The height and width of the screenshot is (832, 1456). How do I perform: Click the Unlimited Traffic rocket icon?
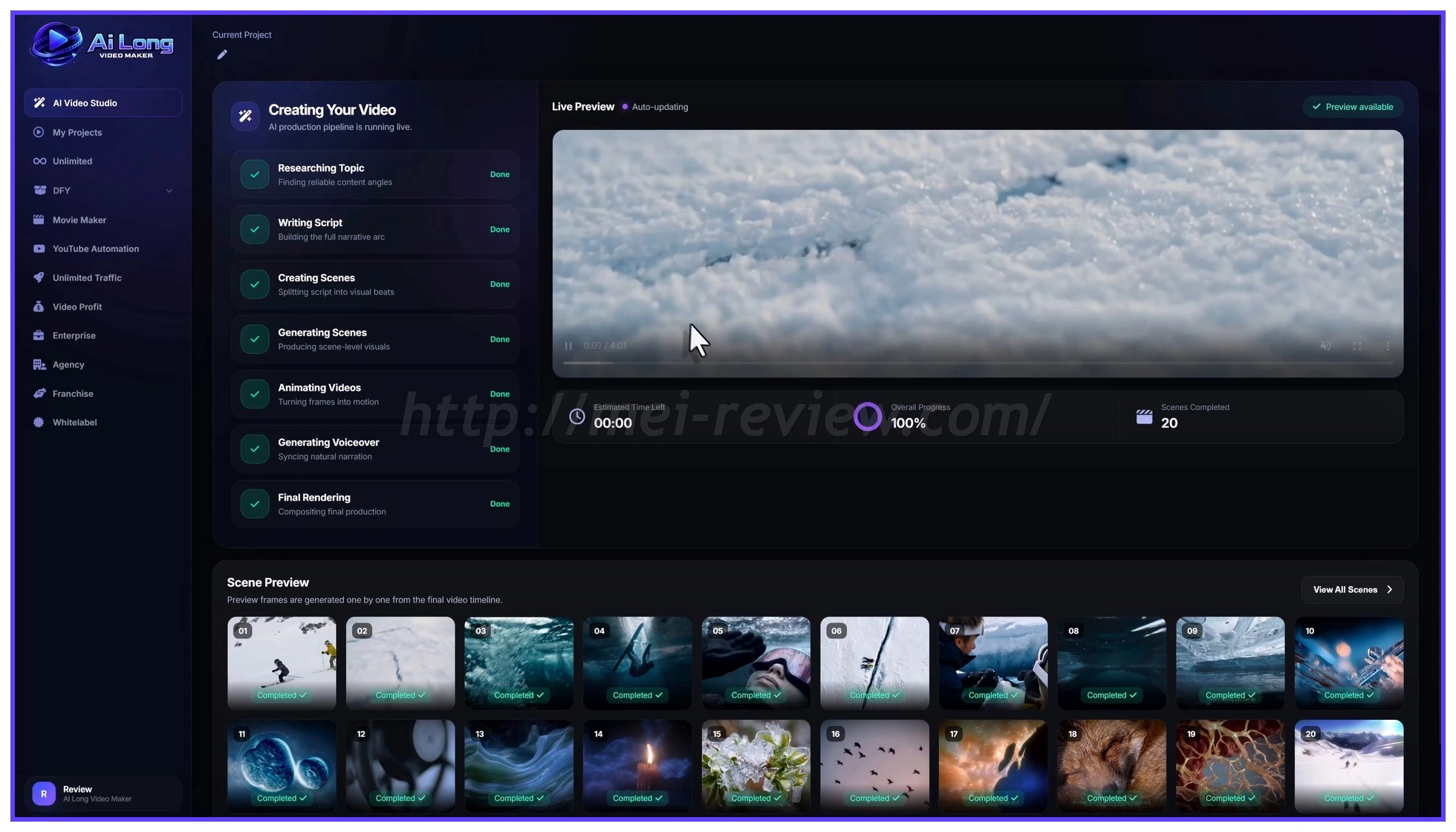pos(39,278)
